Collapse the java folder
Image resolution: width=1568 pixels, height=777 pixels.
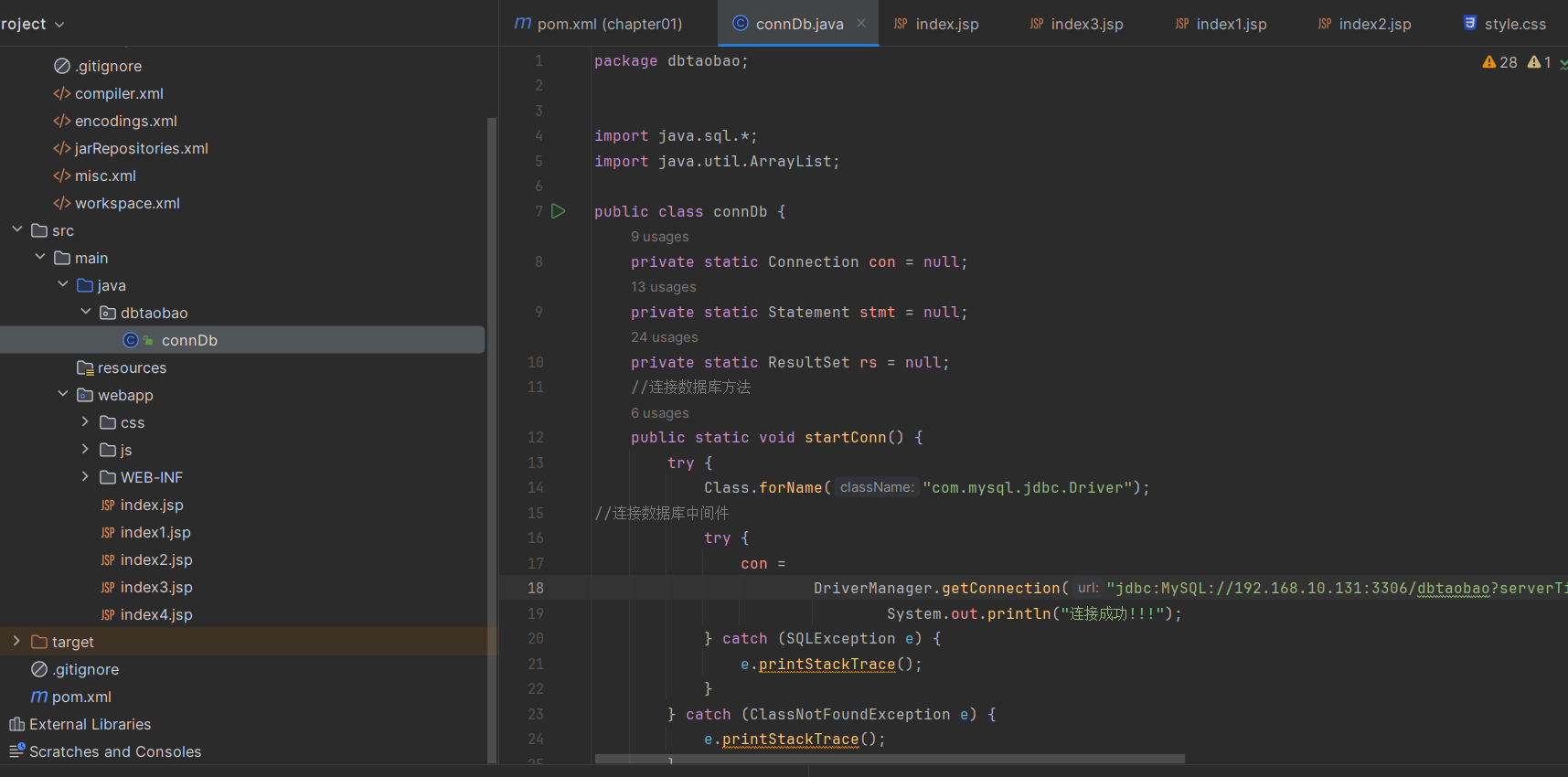(63, 284)
